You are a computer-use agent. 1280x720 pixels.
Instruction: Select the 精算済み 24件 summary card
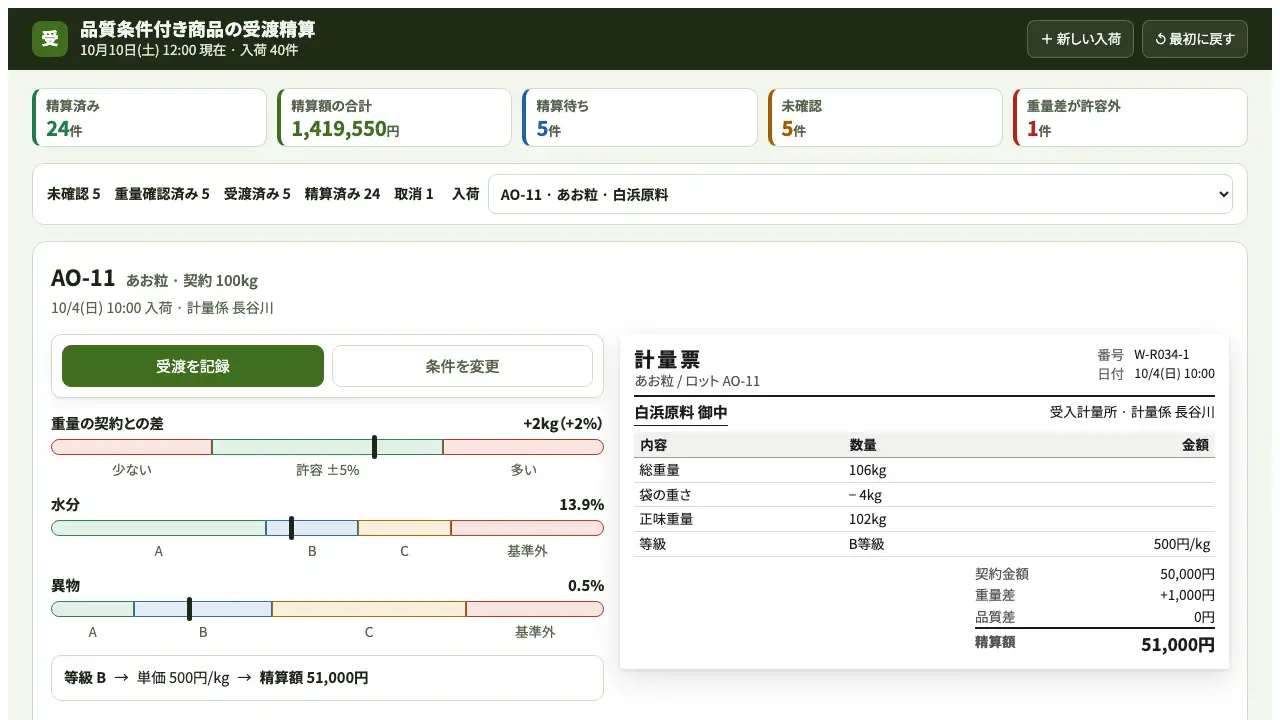(x=150, y=118)
